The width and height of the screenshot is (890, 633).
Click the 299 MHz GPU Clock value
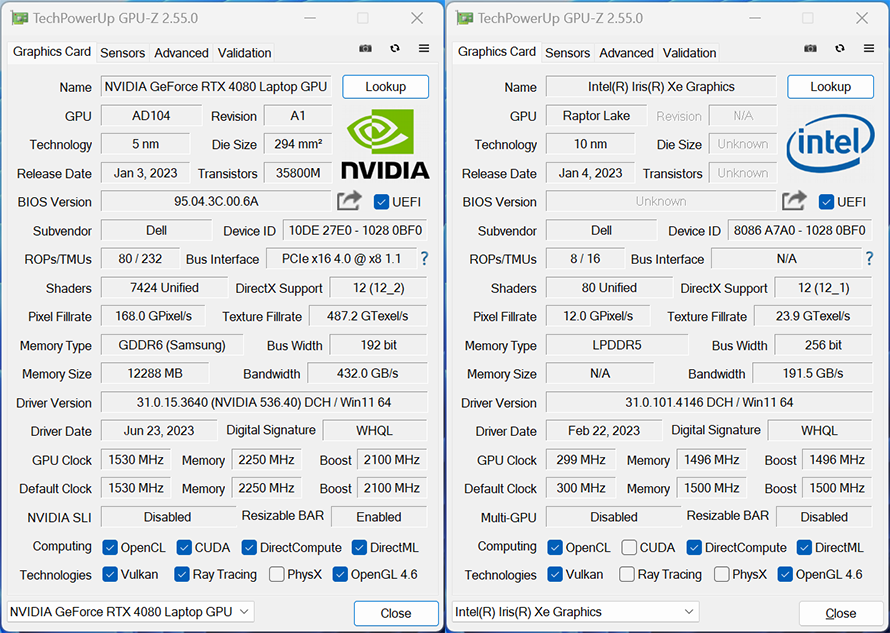[581, 460]
